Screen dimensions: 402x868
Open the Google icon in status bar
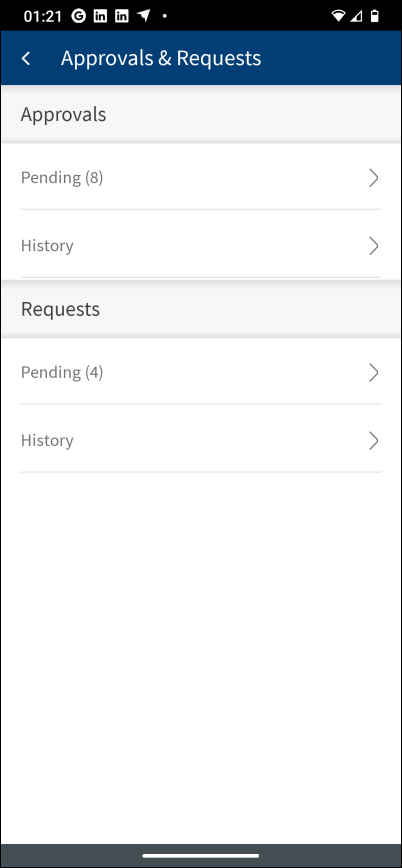pos(79,16)
